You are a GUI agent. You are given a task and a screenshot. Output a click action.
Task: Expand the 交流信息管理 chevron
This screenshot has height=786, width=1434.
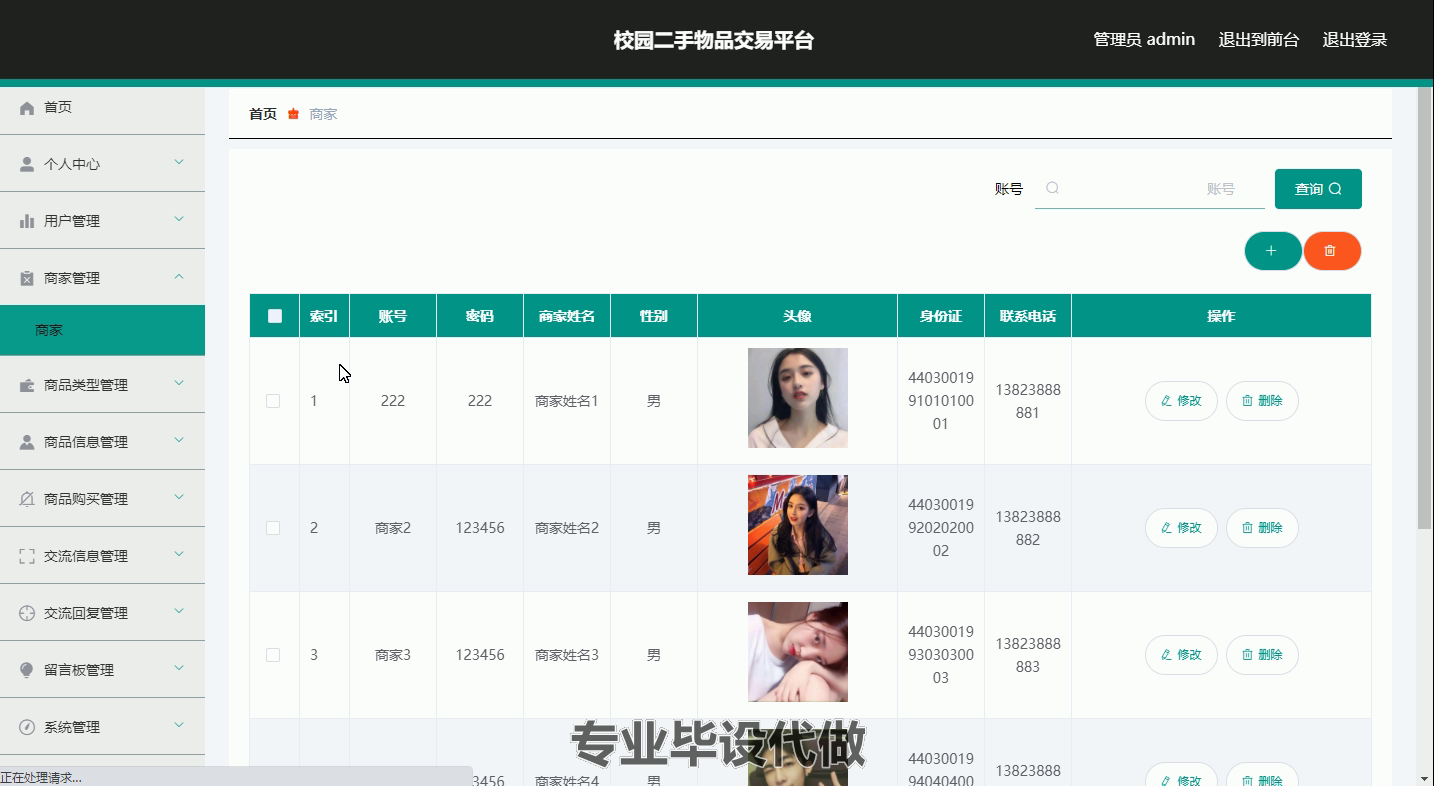179,554
